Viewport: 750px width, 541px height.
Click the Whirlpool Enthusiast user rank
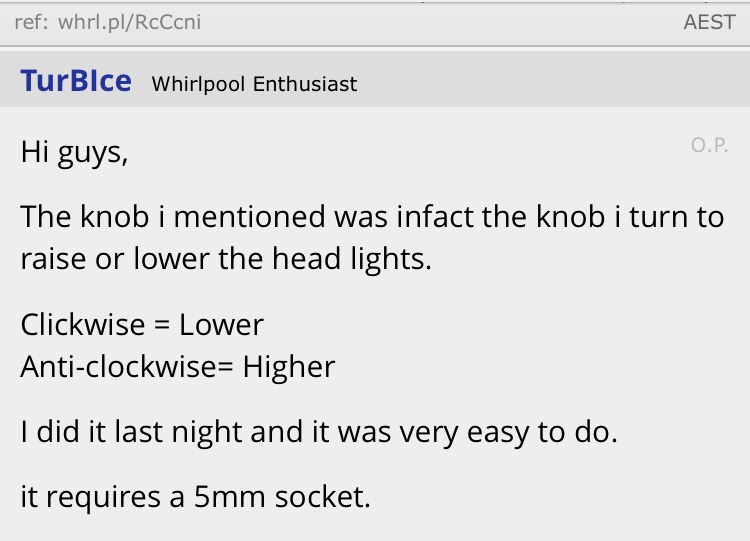(x=254, y=84)
